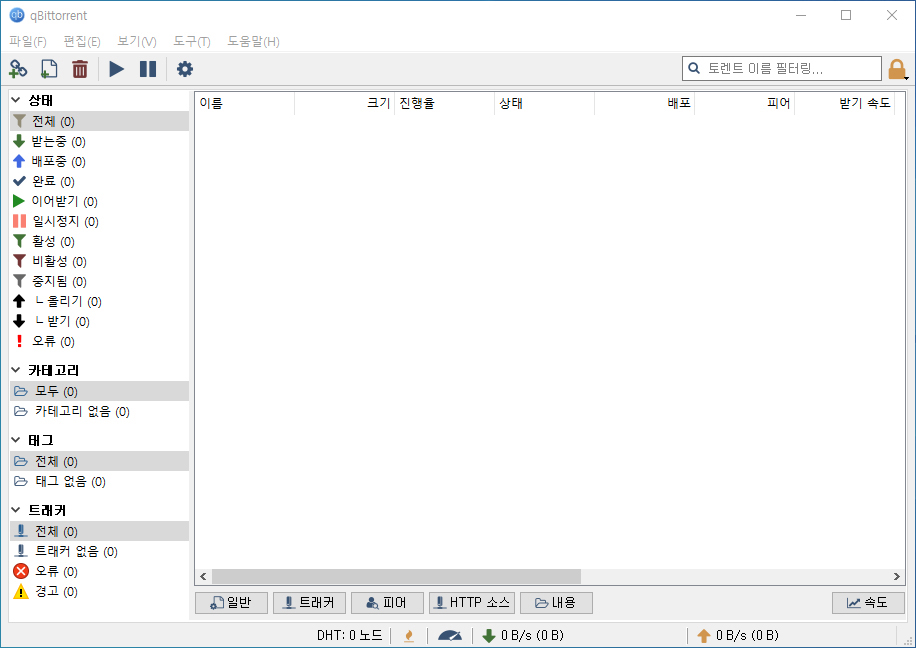Open the 내용 tab
The height and width of the screenshot is (648, 916).
click(556, 602)
